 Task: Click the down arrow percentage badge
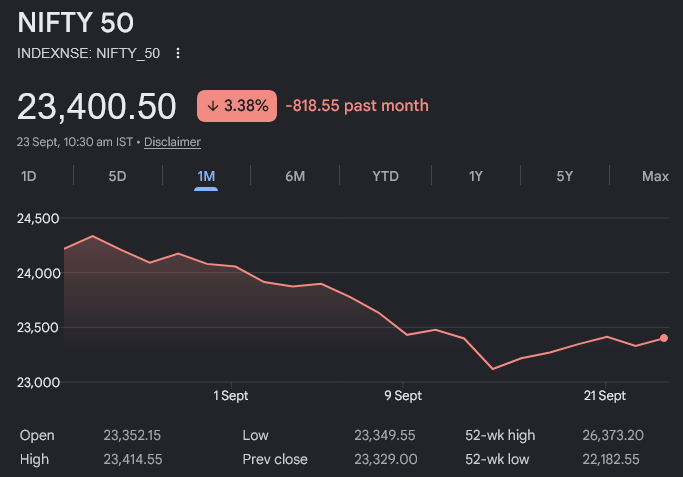pyautogui.click(x=237, y=106)
